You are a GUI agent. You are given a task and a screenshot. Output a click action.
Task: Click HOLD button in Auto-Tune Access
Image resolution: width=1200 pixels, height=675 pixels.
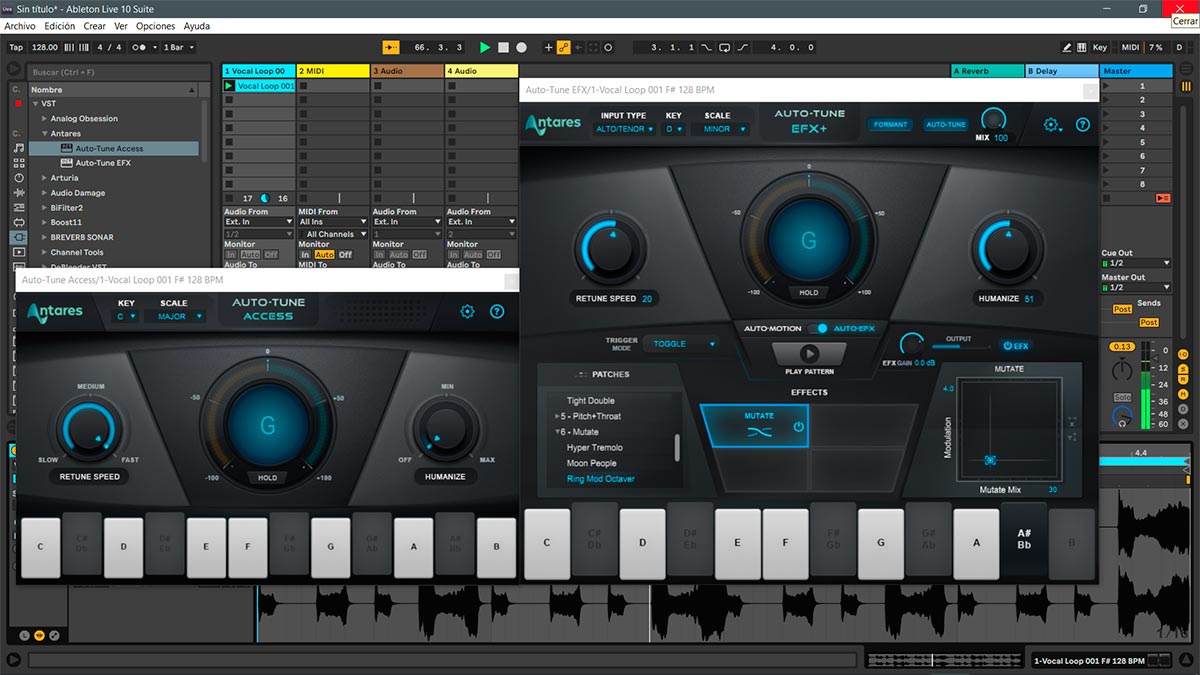pyautogui.click(x=268, y=478)
